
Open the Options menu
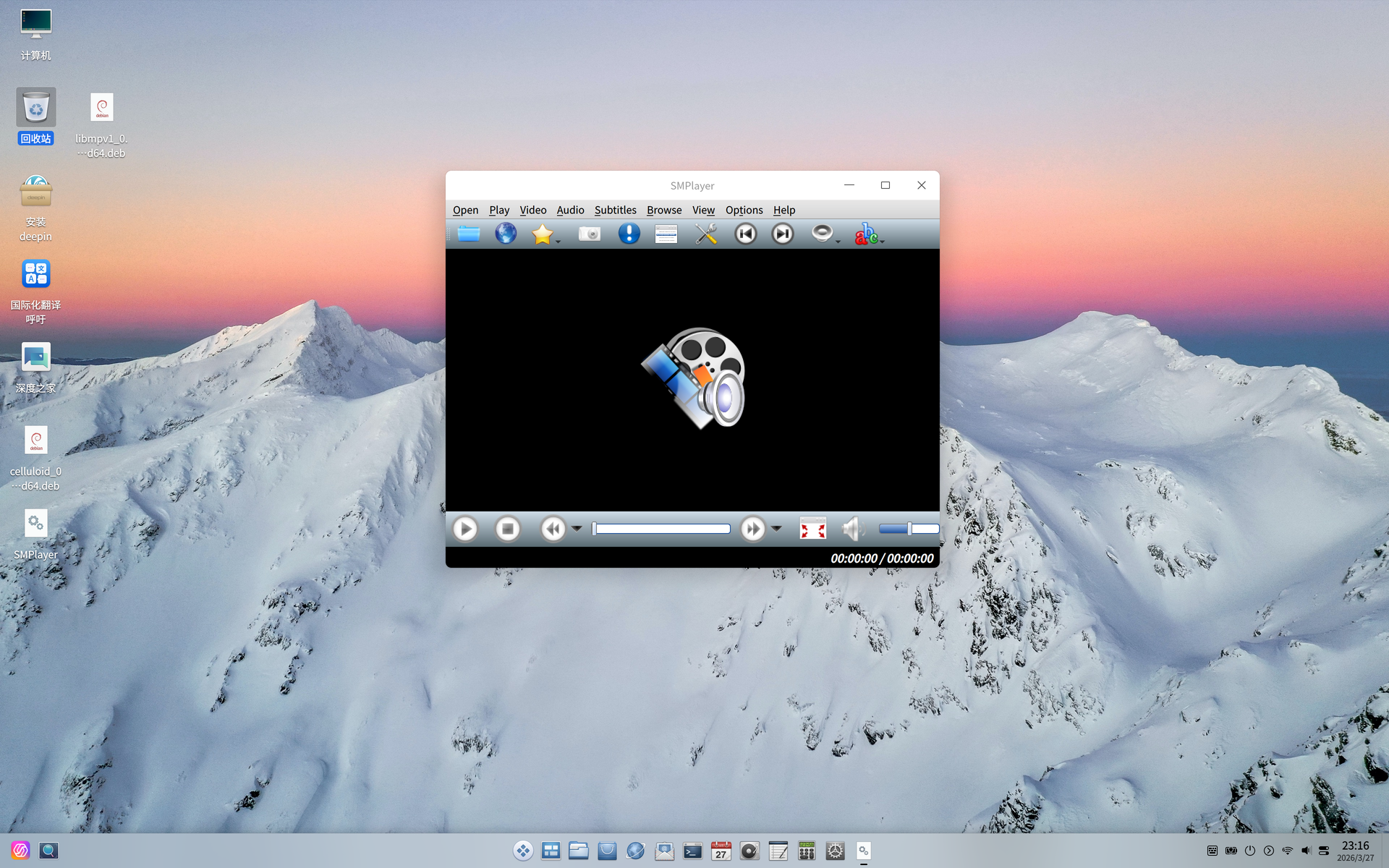(744, 210)
